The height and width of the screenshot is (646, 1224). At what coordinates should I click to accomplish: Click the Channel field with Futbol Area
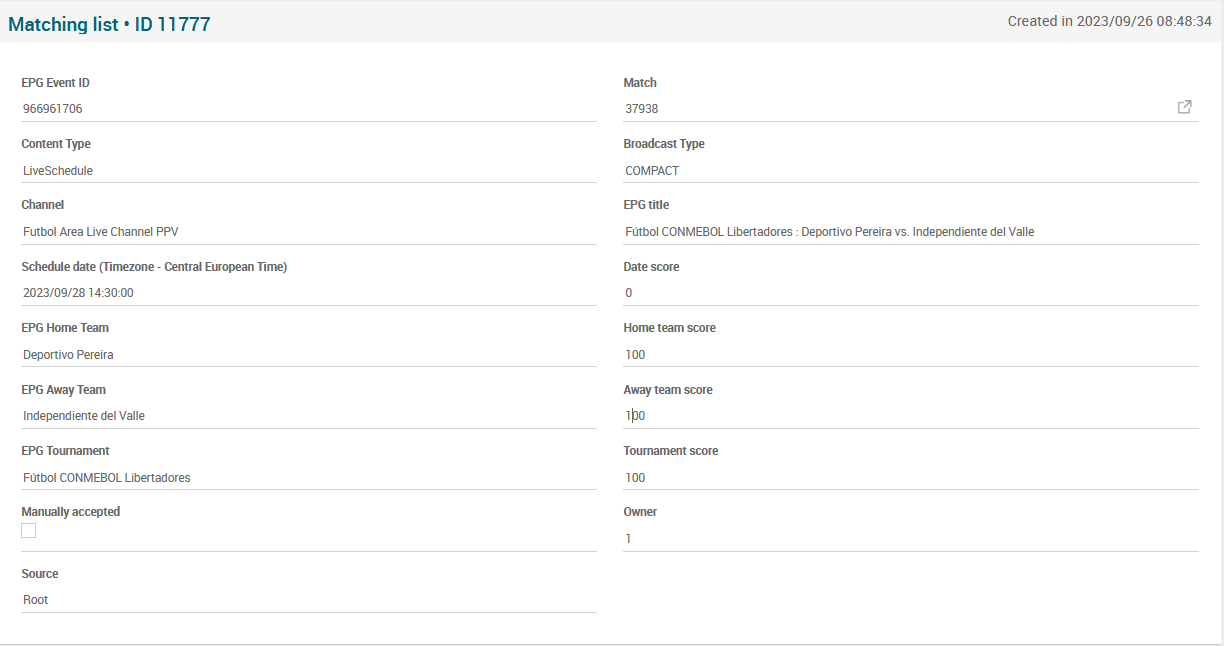(308, 232)
